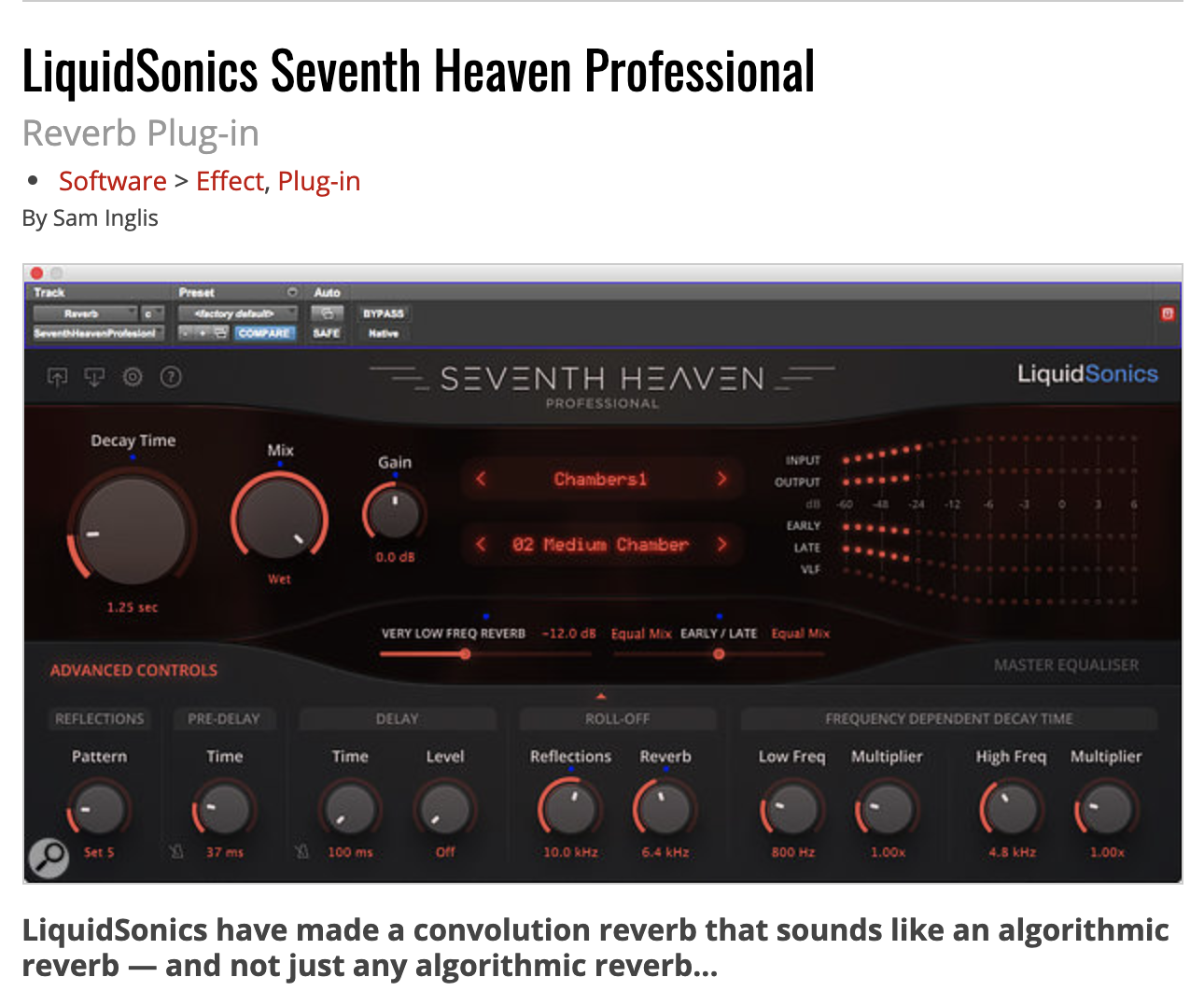Open the Reverb track selector dropdown
The height and width of the screenshot is (991, 1204).
click(86, 314)
